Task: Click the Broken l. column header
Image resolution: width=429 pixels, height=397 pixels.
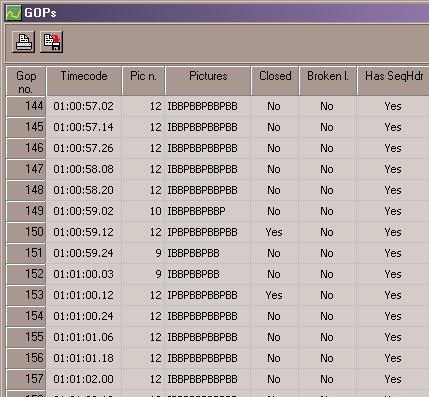Action: click(x=328, y=82)
